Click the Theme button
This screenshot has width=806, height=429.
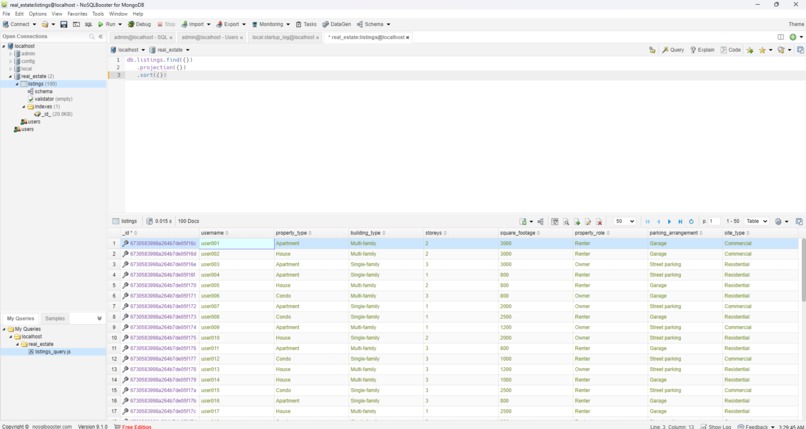[x=796, y=24]
